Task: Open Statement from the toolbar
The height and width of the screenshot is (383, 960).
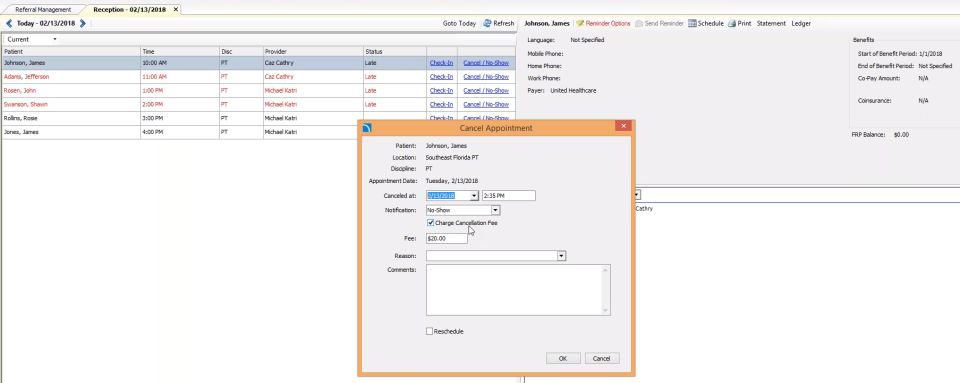Action: pos(771,24)
